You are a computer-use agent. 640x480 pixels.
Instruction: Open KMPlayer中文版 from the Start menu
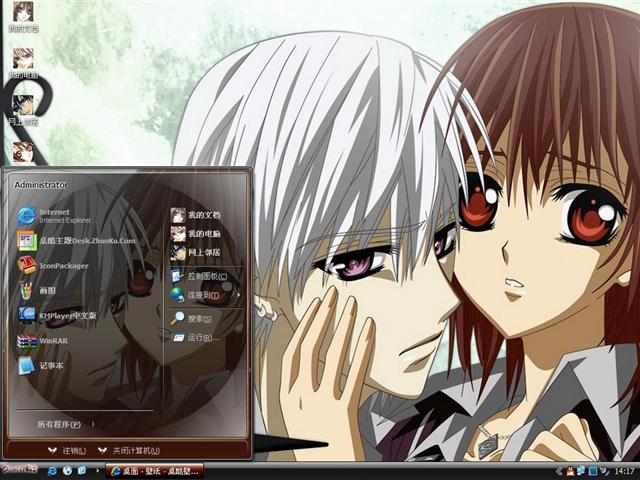point(57,316)
